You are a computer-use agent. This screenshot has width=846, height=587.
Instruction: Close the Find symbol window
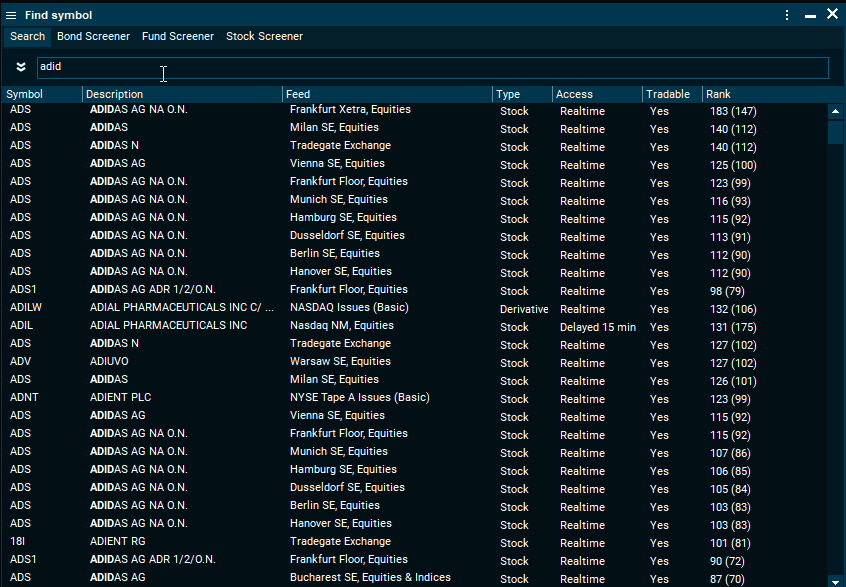tap(832, 14)
